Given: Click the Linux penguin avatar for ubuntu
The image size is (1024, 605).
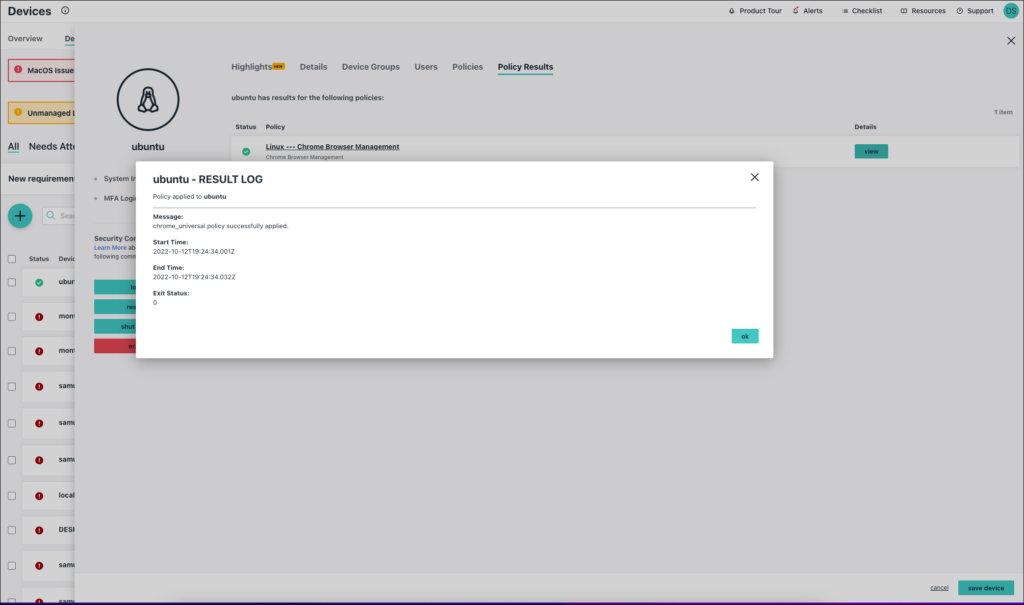Looking at the screenshot, I should (148, 99).
